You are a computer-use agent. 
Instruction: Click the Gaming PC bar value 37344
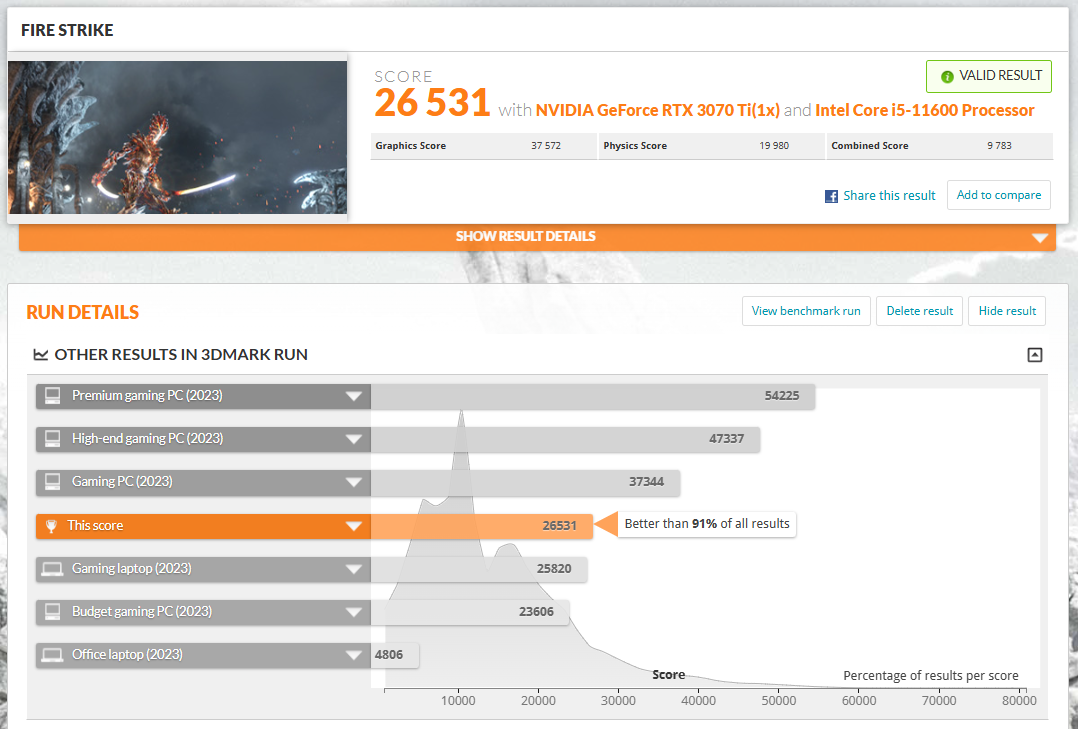(x=646, y=482)
